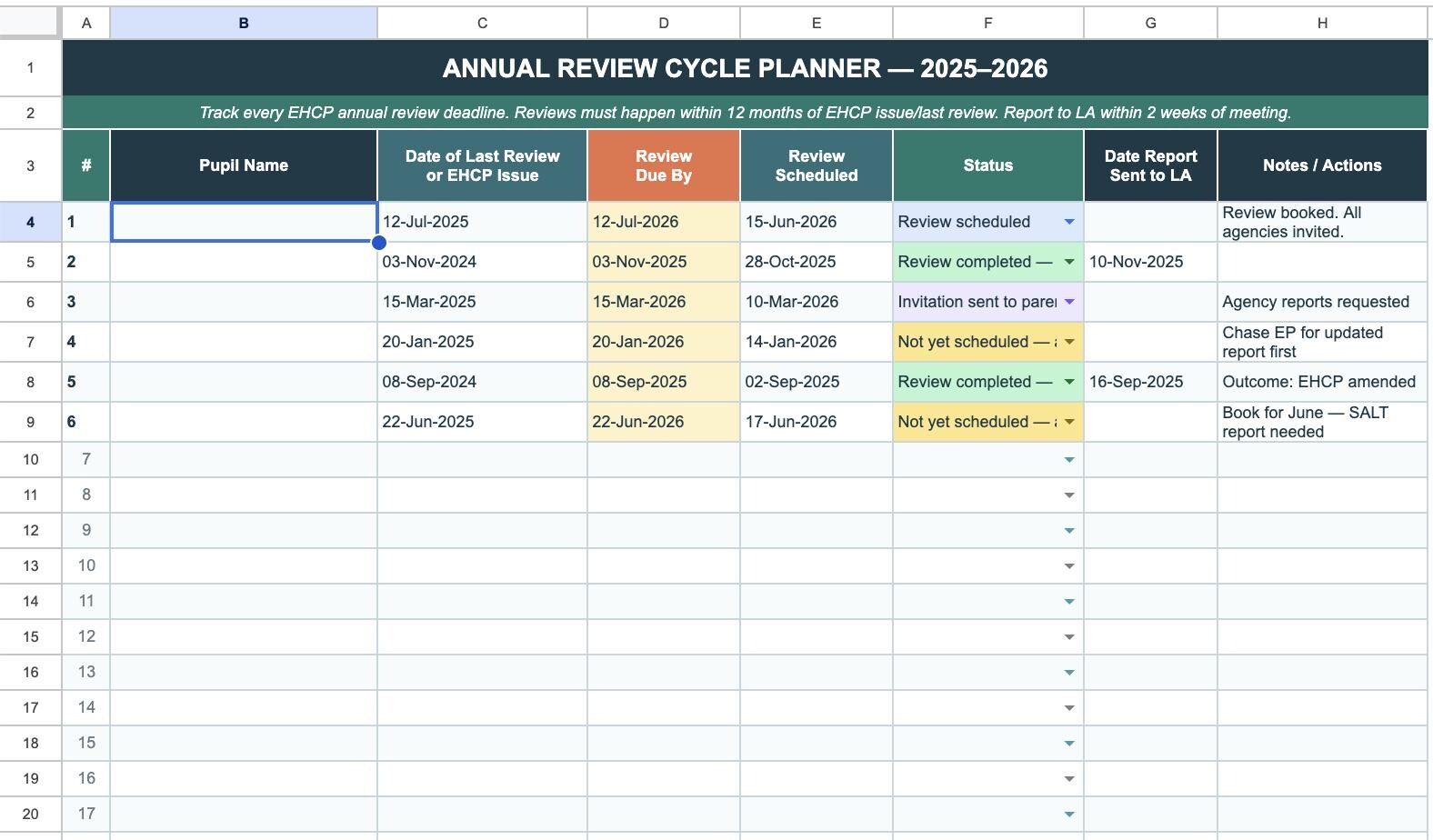Click the 'Pupil Name' header cell
The width and height of the screenshot is (1433, 840).
[x=244, y=165]
